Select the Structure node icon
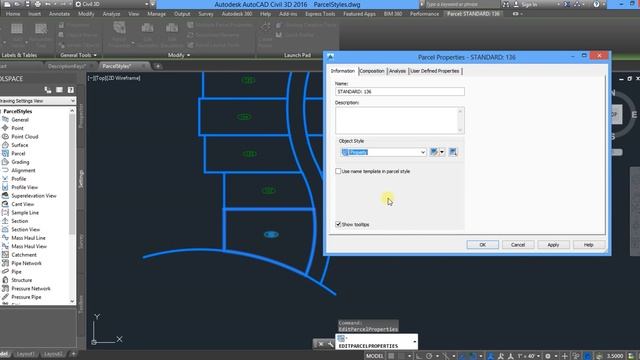Screen dimensions: 640x360 click(x=5, y=280)
